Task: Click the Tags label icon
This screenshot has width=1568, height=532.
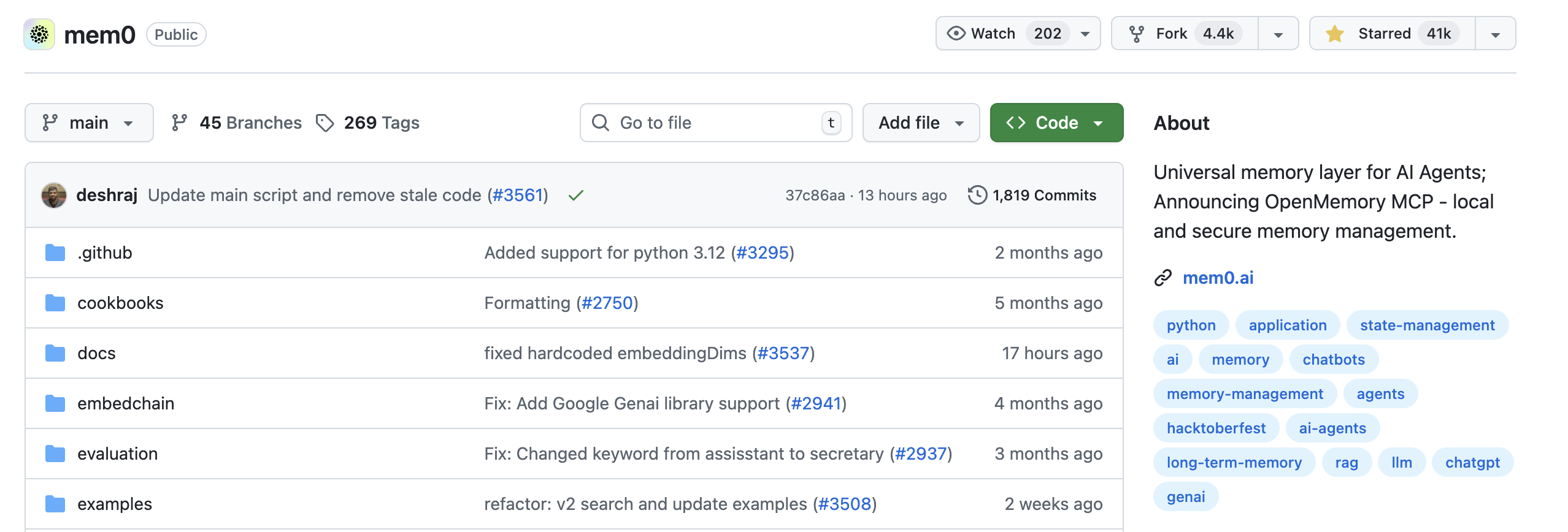Action: (325, 123)
